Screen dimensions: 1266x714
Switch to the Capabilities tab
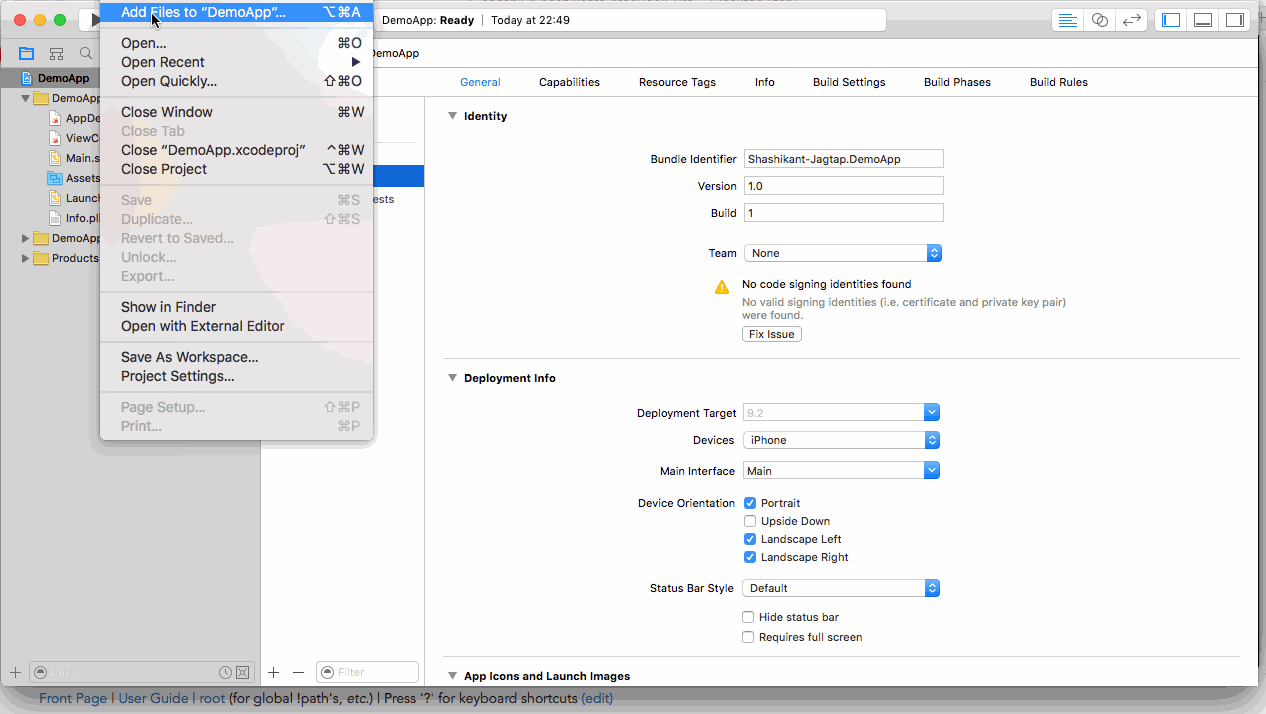tap(569, 82)
